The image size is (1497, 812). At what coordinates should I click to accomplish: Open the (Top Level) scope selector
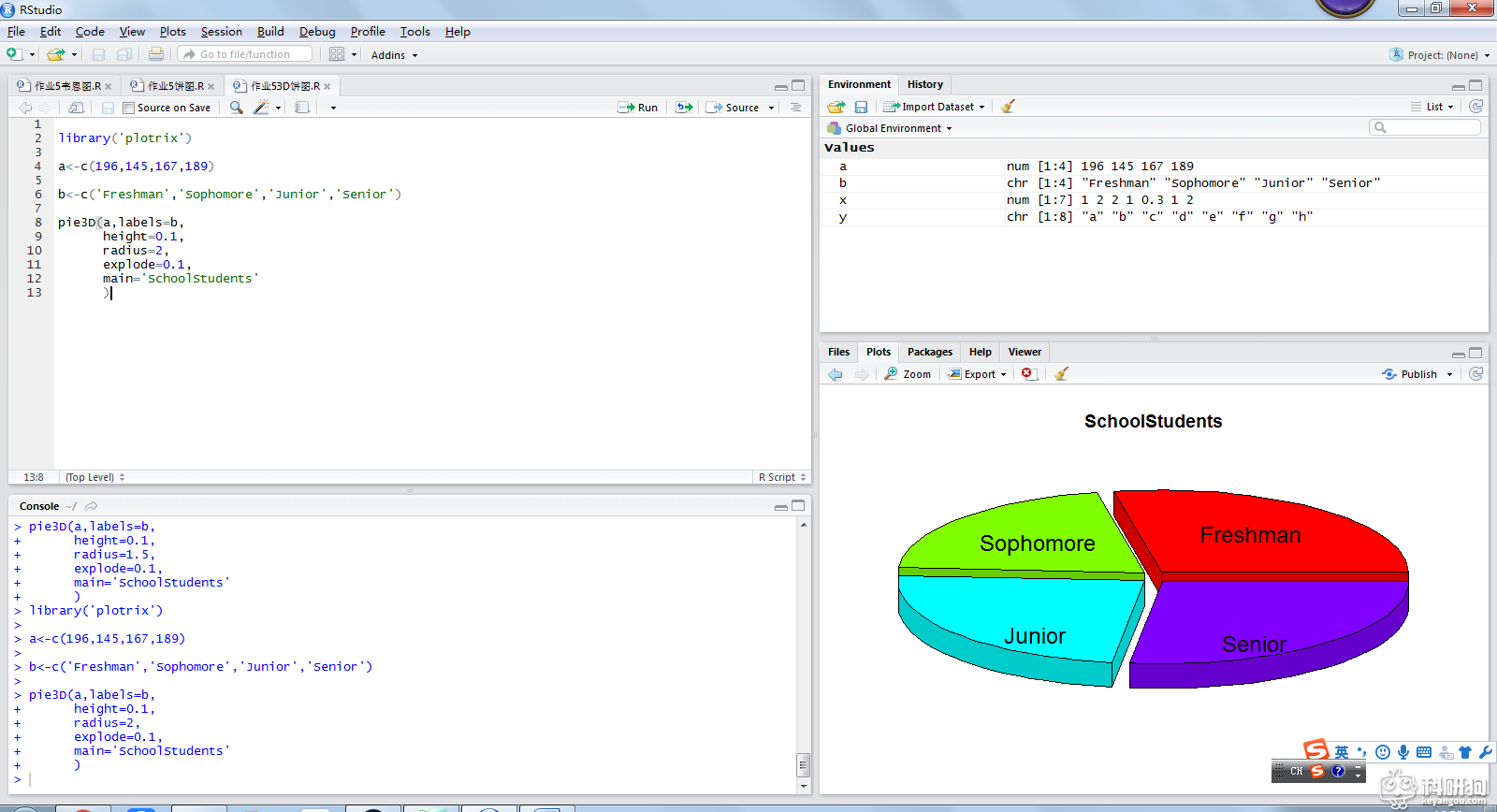tap(95, 477)
